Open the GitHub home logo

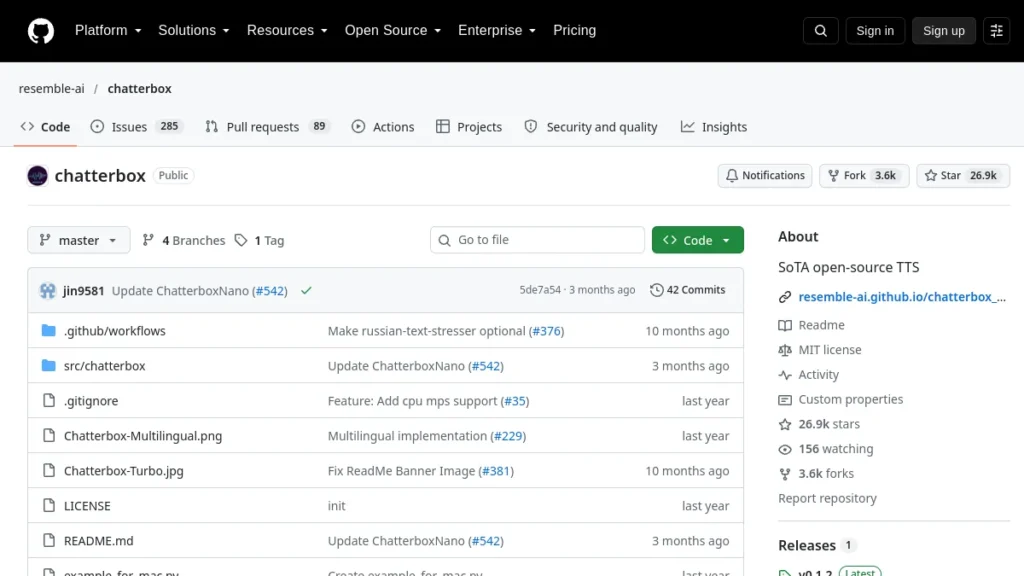point(40,31)
